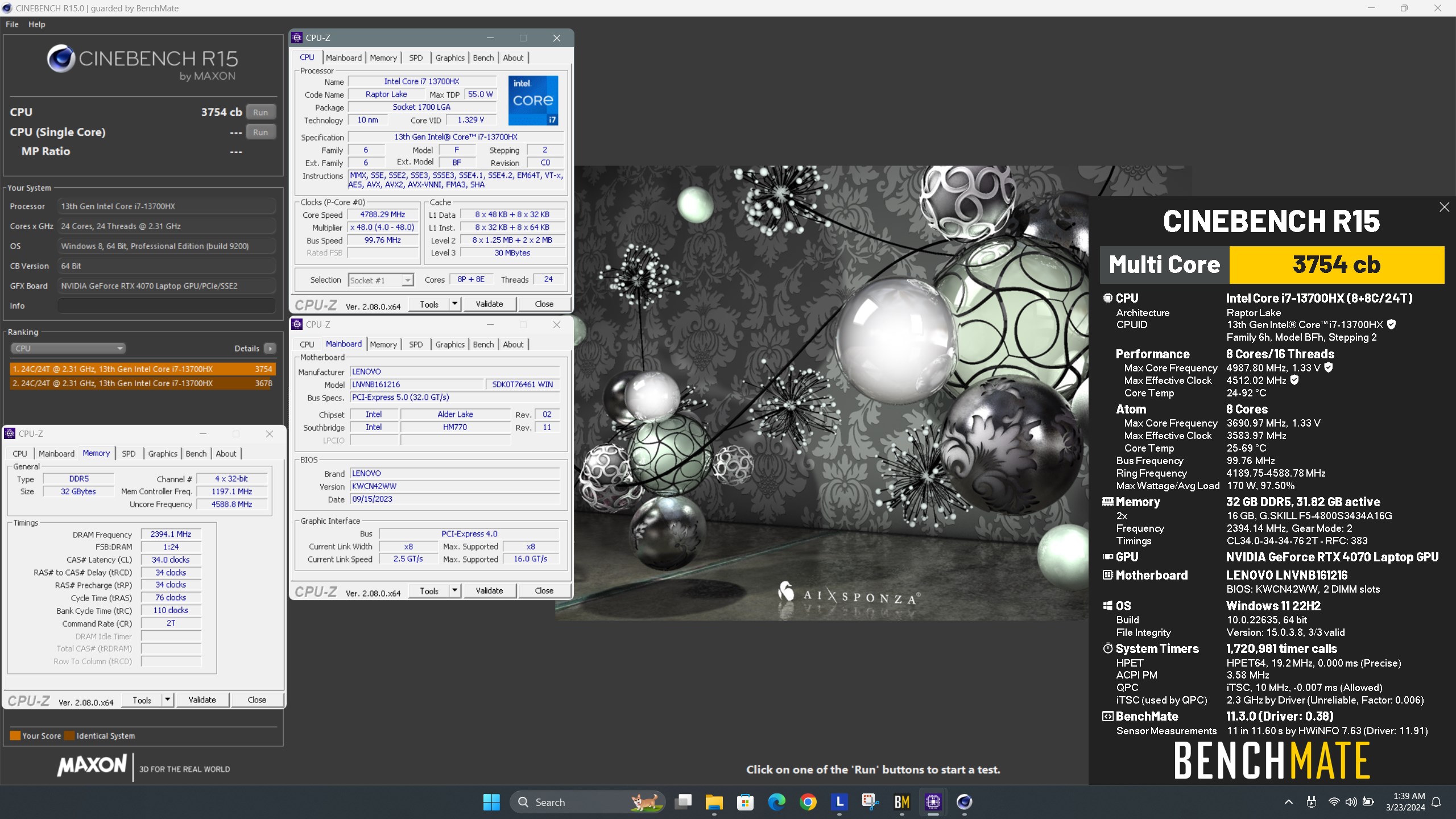Switch to Graphics tab in top CPU-Z
Viewport: 1456px width, 819px height.
click(450, 58)
